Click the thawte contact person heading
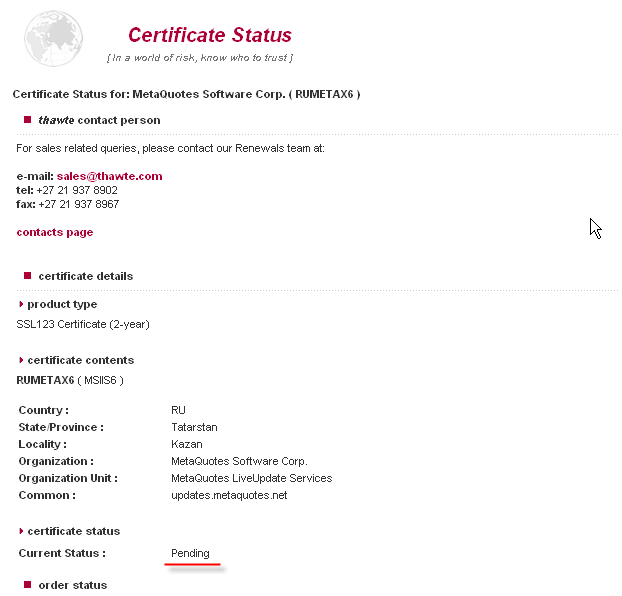622x596 pixels. [x=99, y=120]
